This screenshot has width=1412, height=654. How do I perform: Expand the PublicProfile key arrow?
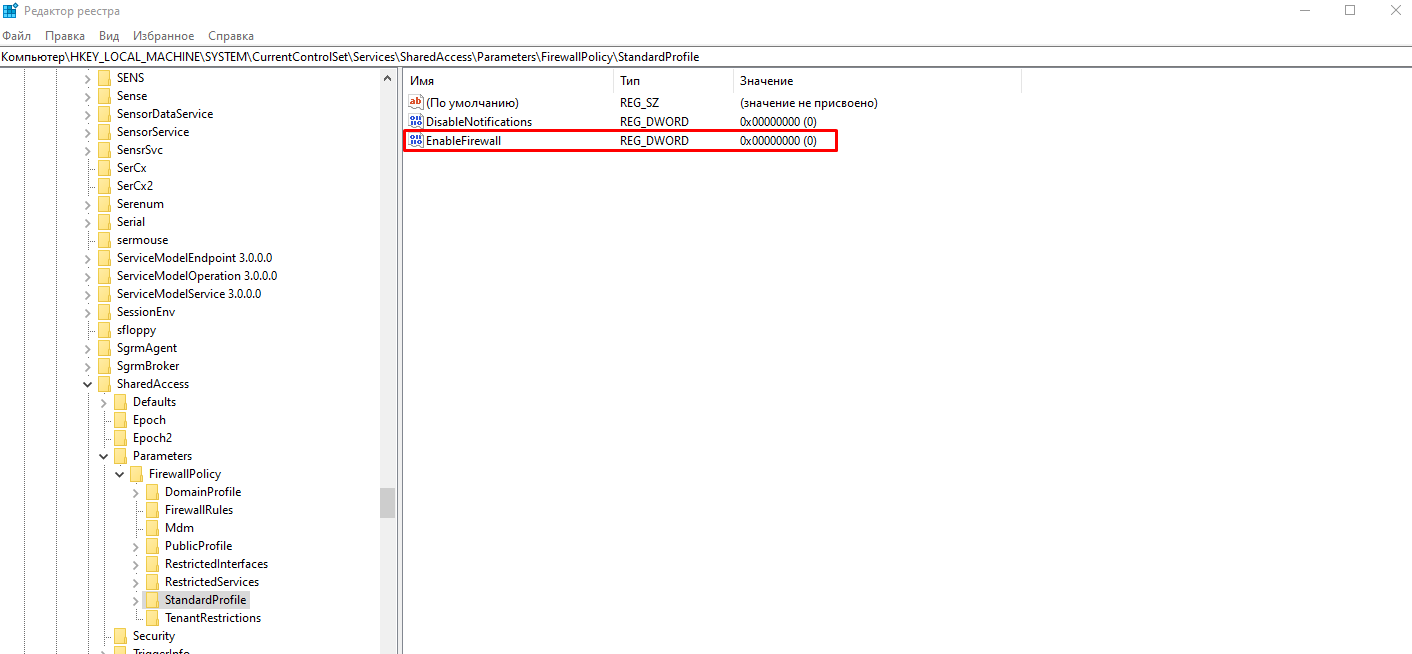[x=136, y=546]
